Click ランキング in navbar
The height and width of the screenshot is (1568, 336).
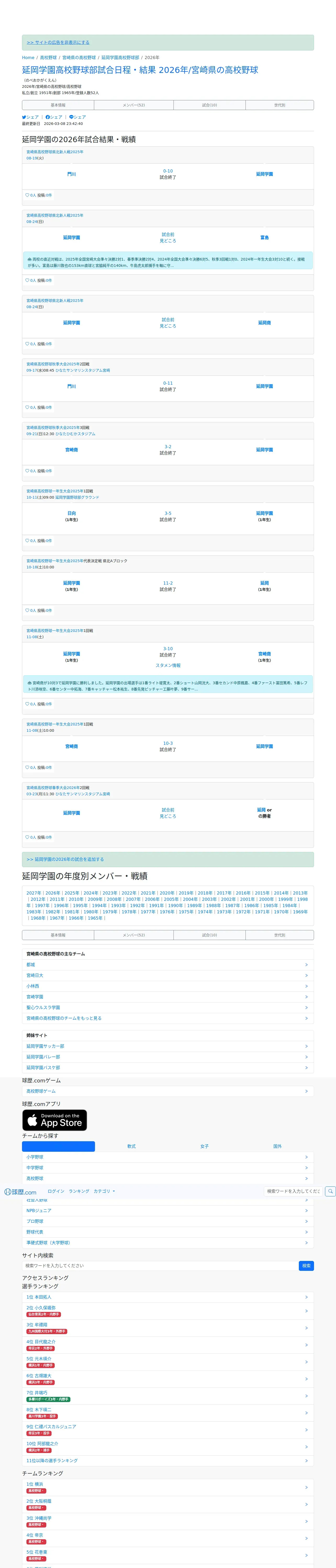click(79, 1191)
